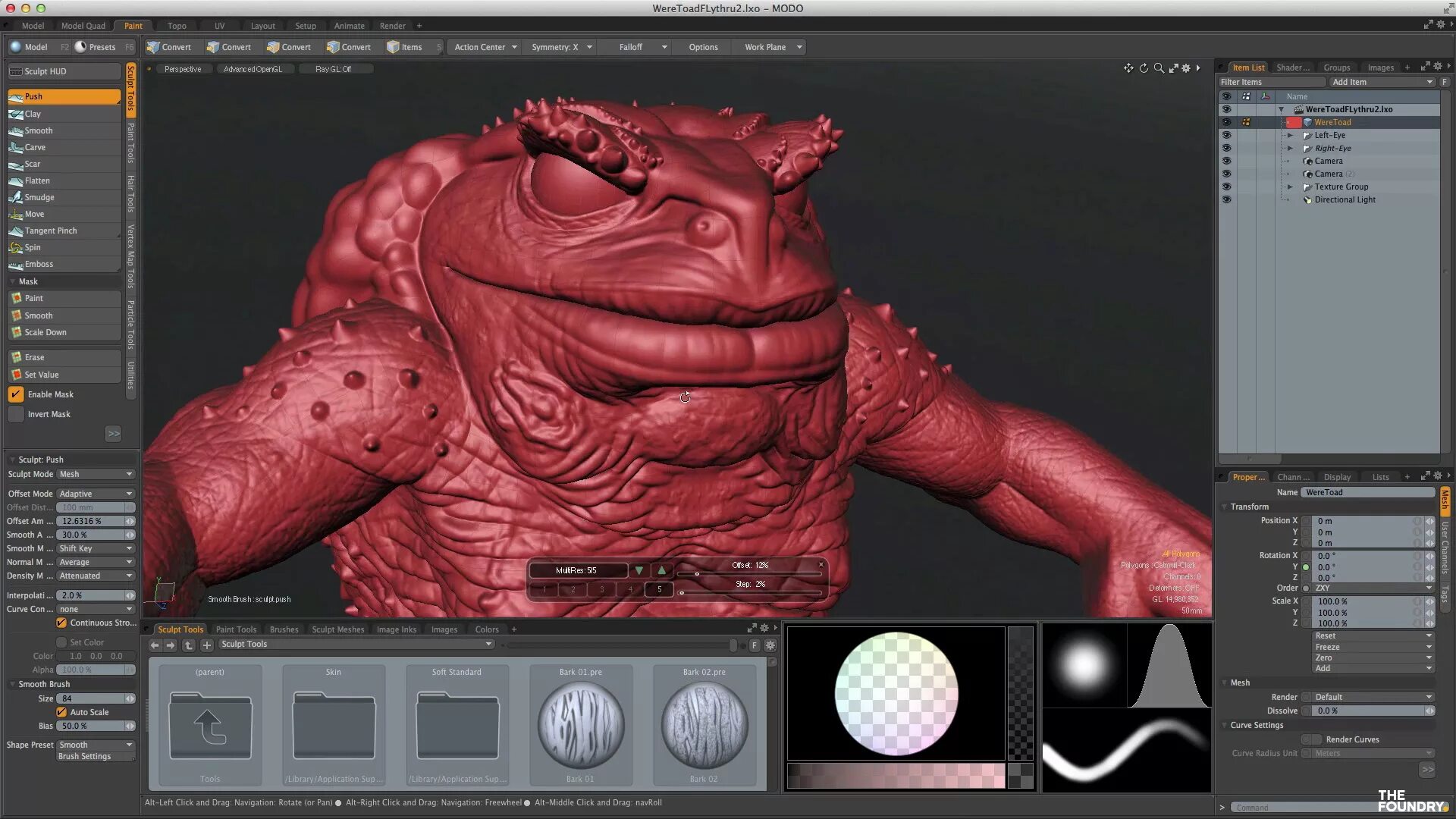Select the Push sculpt tool
Image resolution: width=1456 pixels, height=819 pixels.
pyautogui.click(x=64, y=96)
